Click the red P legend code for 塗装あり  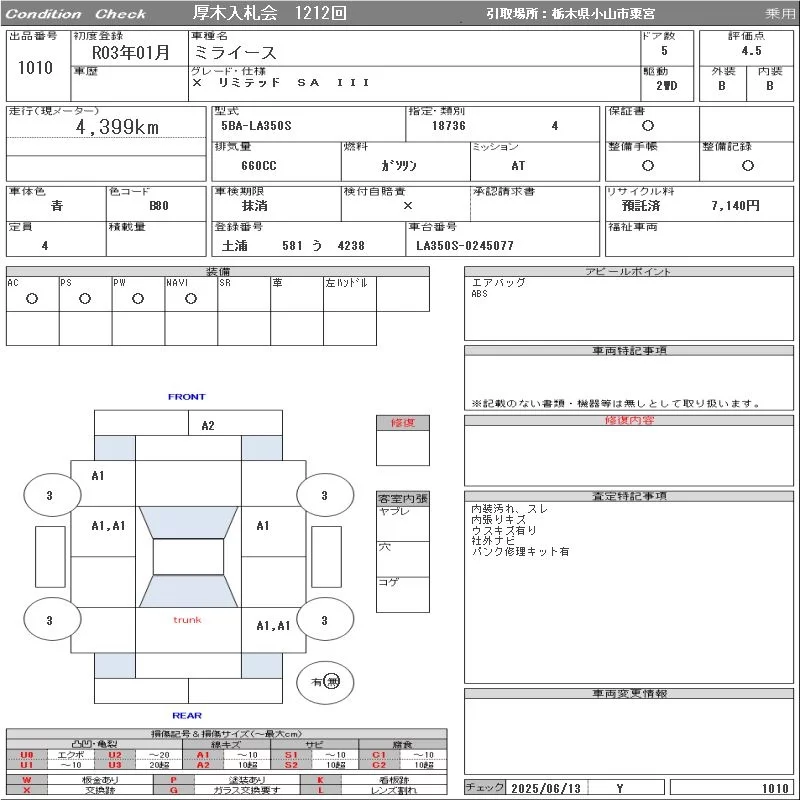(x=173, y=780)
